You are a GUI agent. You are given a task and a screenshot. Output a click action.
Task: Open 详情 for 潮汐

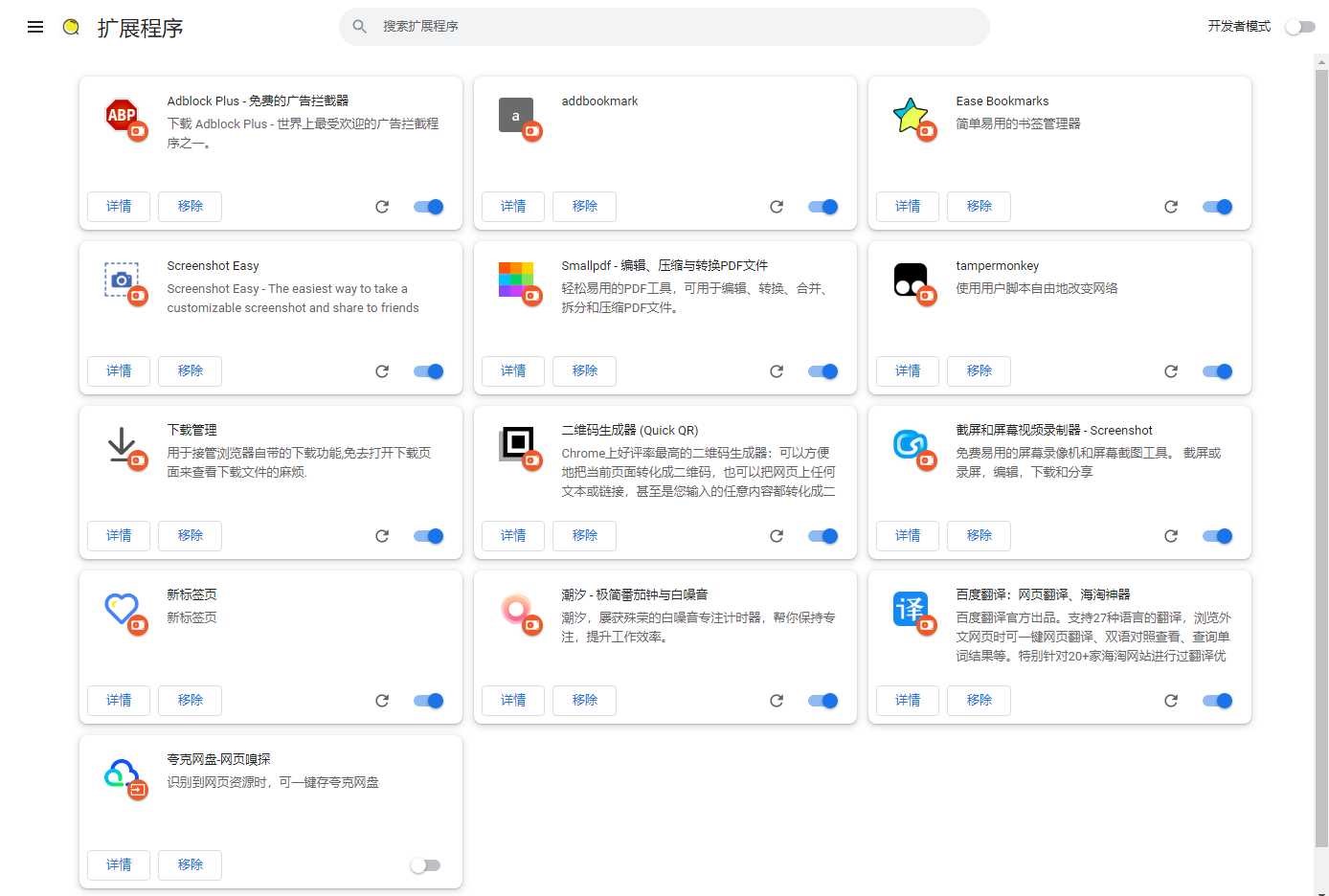pos(513,701)
